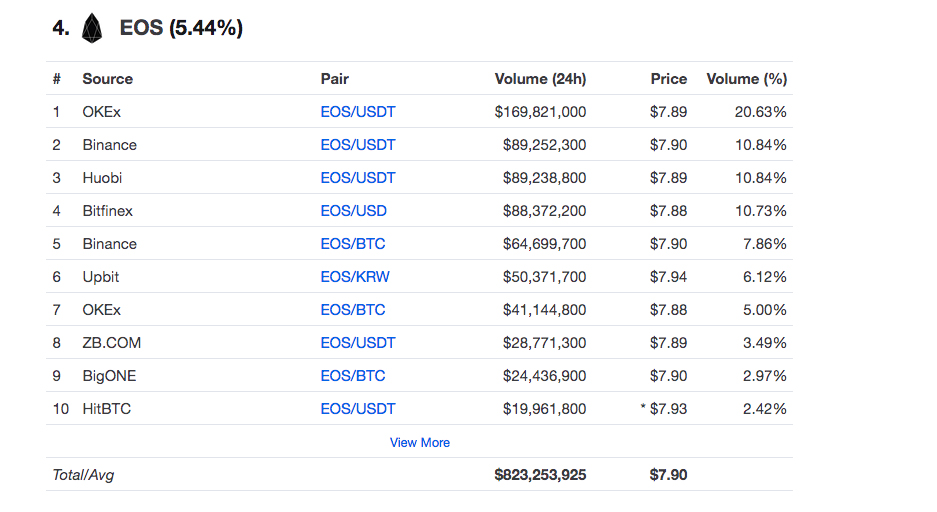
Task: Open the Upbit EOS/KRW pair link
Action: tap(355, 277)
